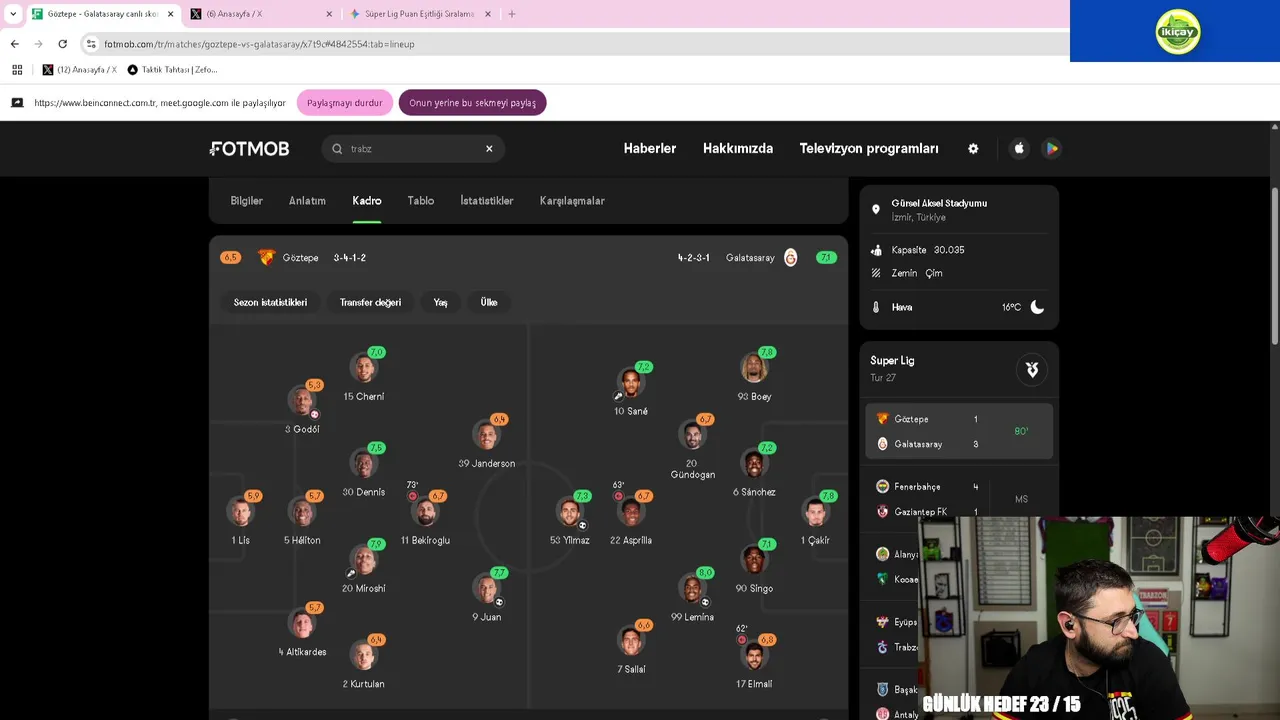Viewport: 1280px width, 720px height.
Task: Switch to the İstatistikler tab
Action: point(487,201)
